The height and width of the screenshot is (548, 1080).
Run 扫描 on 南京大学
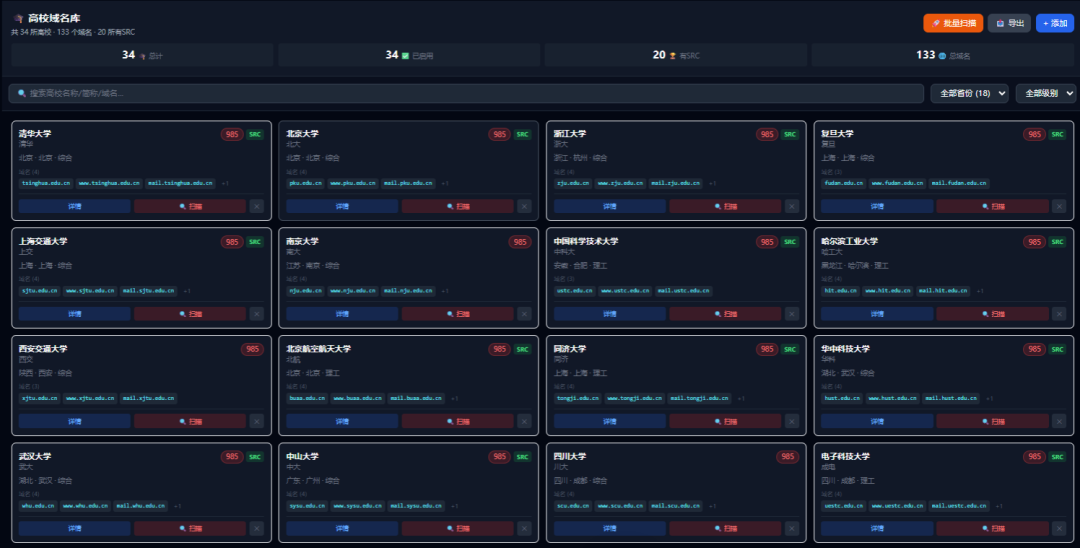[x=457, y=313]
